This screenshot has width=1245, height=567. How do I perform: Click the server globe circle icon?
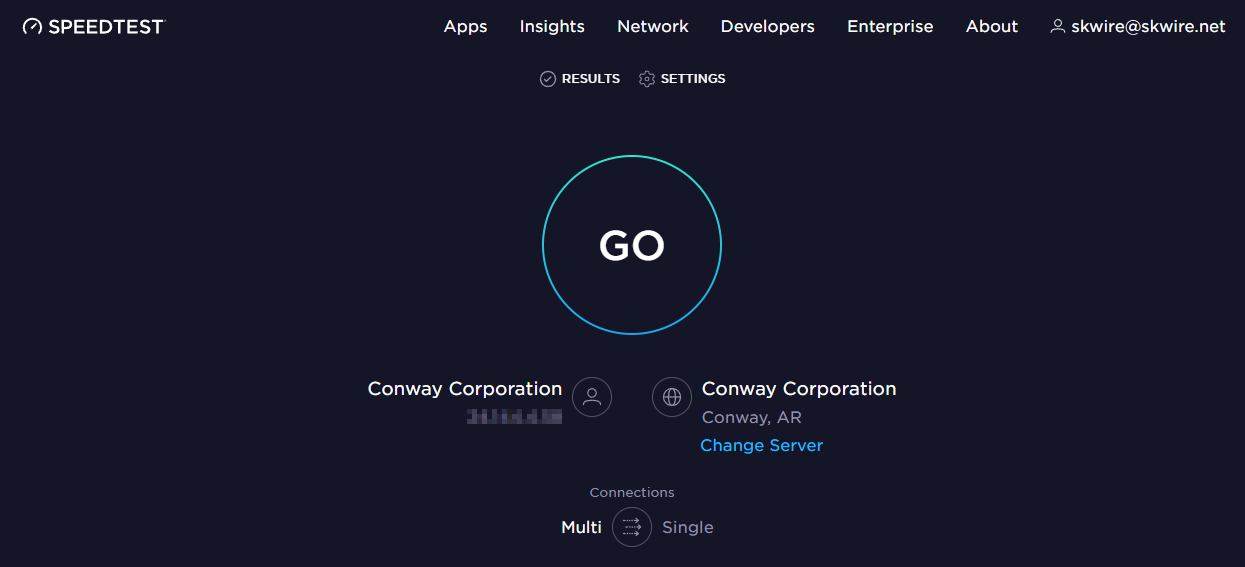tap(672, 397)
